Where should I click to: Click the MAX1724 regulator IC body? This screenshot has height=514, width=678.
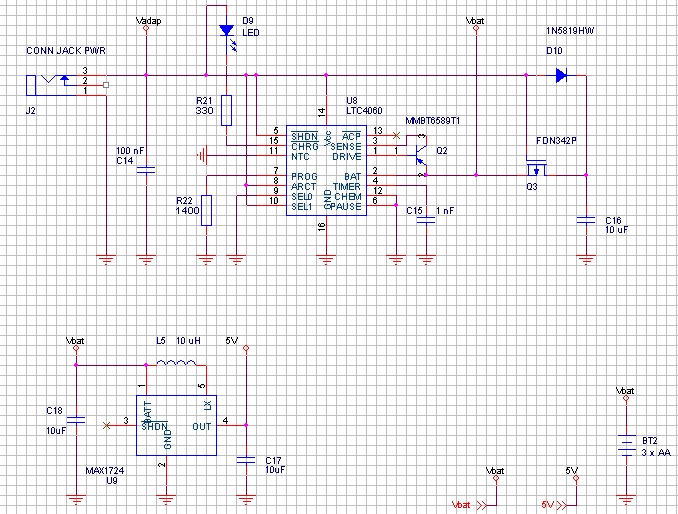click(x=175, y=423)
